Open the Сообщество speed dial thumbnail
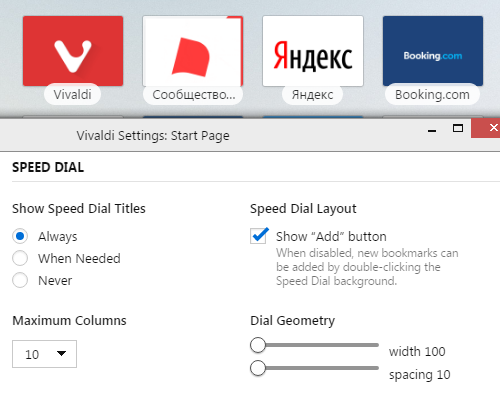Image resolution: width=500 pixels, height=397 pixels. click(193, 51)
